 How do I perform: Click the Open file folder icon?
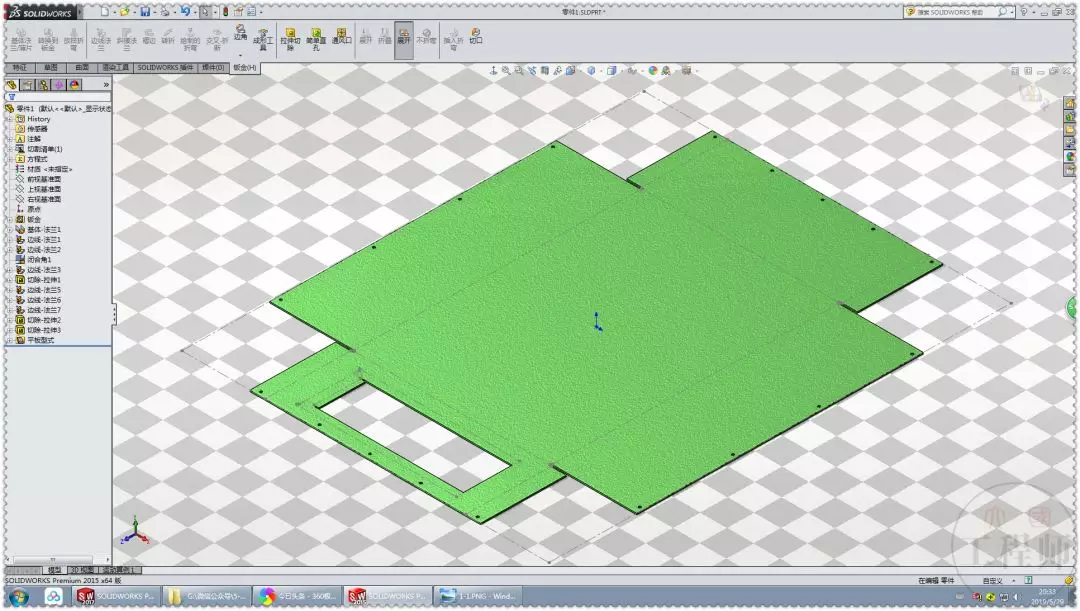click(x=125, y=12)
